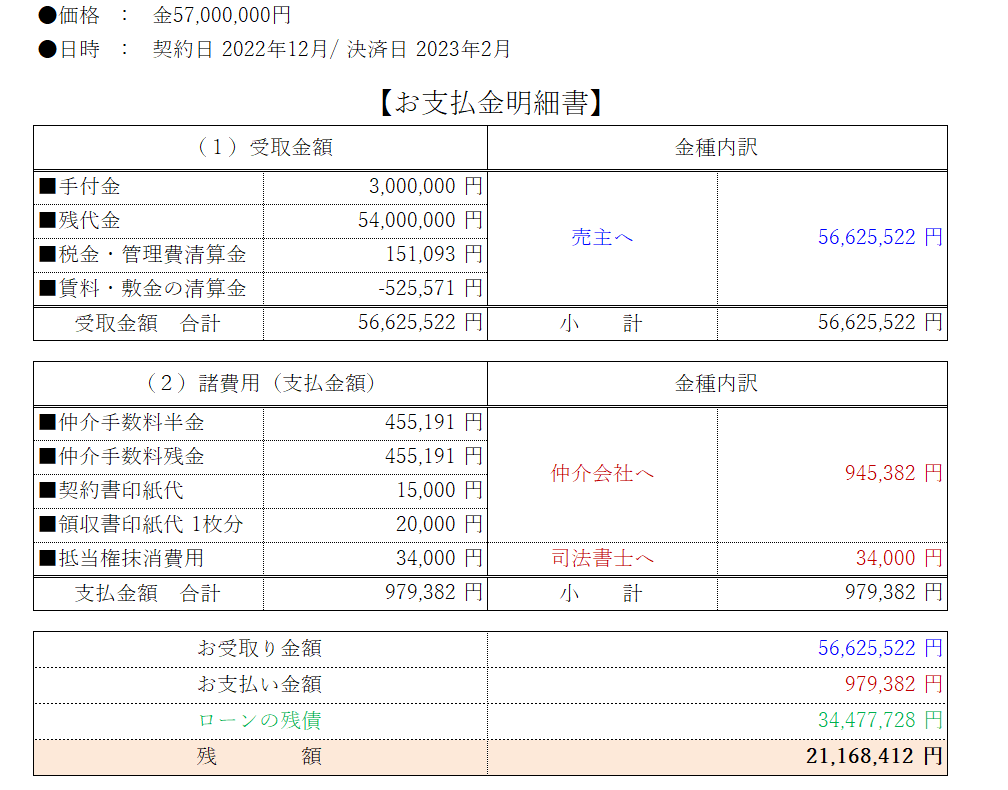This screenshot has height=790, width=1008.
Task: Click the （２）諸費用（支払金額）header
Action: [260, 384]
